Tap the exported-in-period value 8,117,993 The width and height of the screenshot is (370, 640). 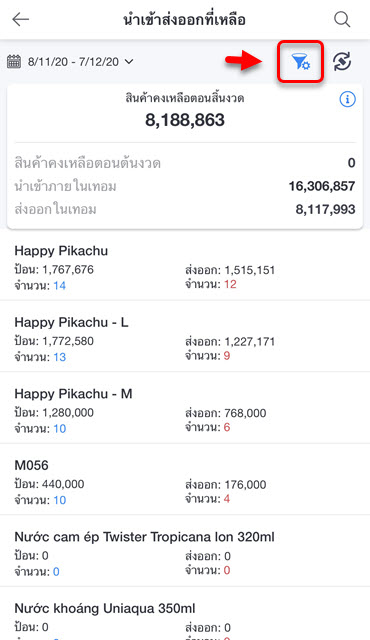click(x=325, y=209)
